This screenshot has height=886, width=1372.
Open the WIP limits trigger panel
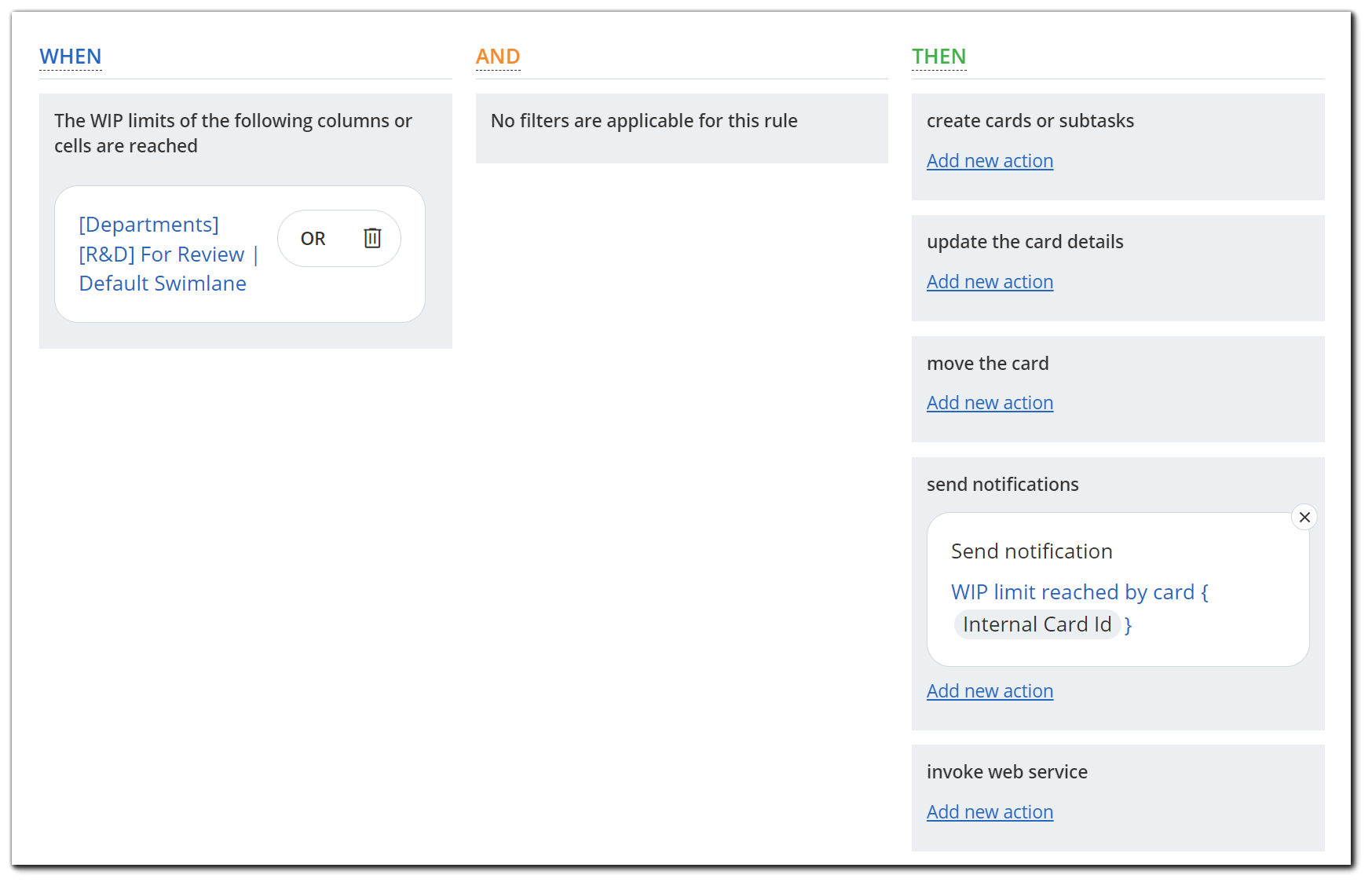[233, 133]
